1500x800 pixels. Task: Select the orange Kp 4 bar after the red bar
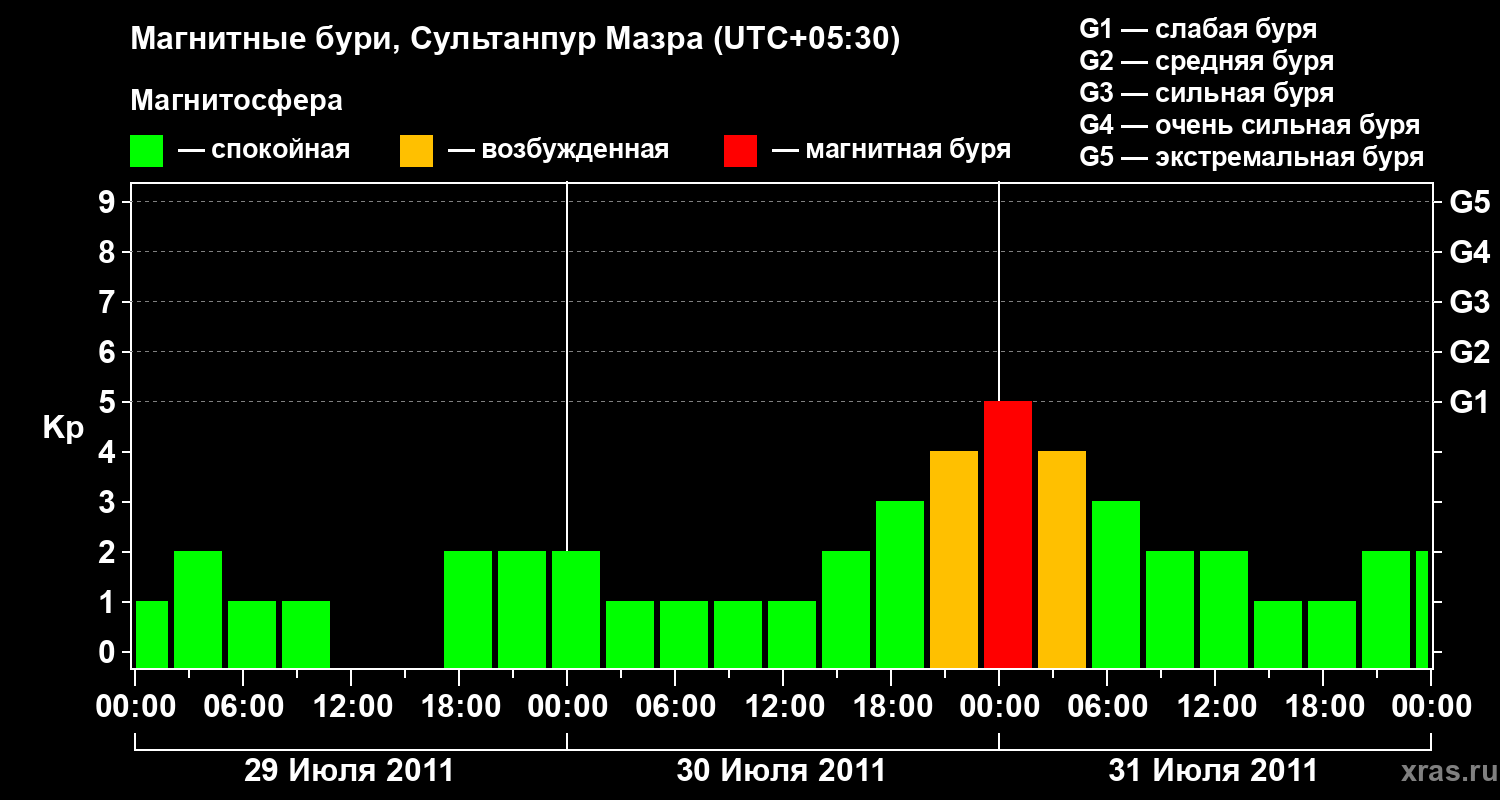(x=1062, y=560)
